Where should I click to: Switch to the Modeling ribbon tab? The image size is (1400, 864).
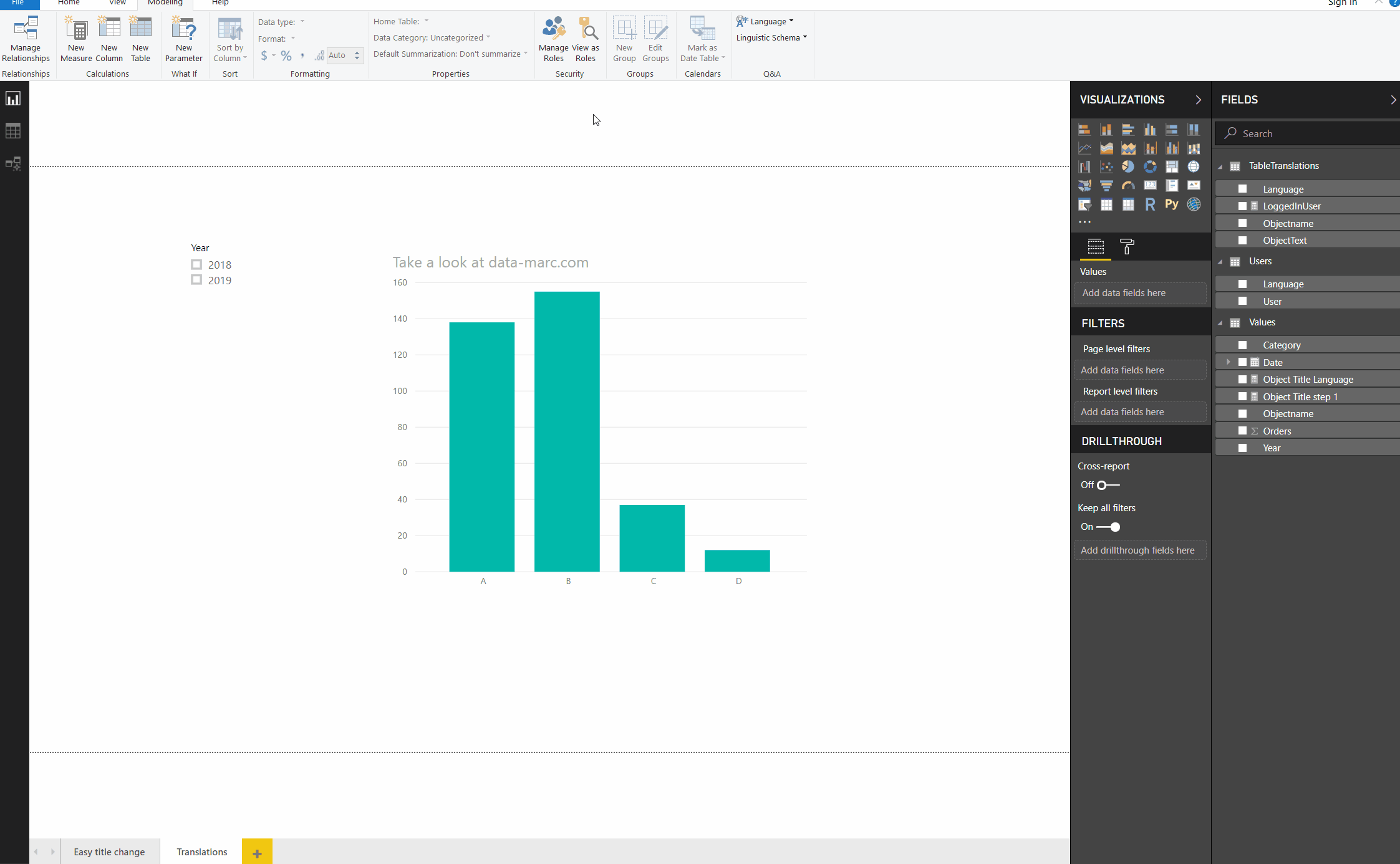165,3
